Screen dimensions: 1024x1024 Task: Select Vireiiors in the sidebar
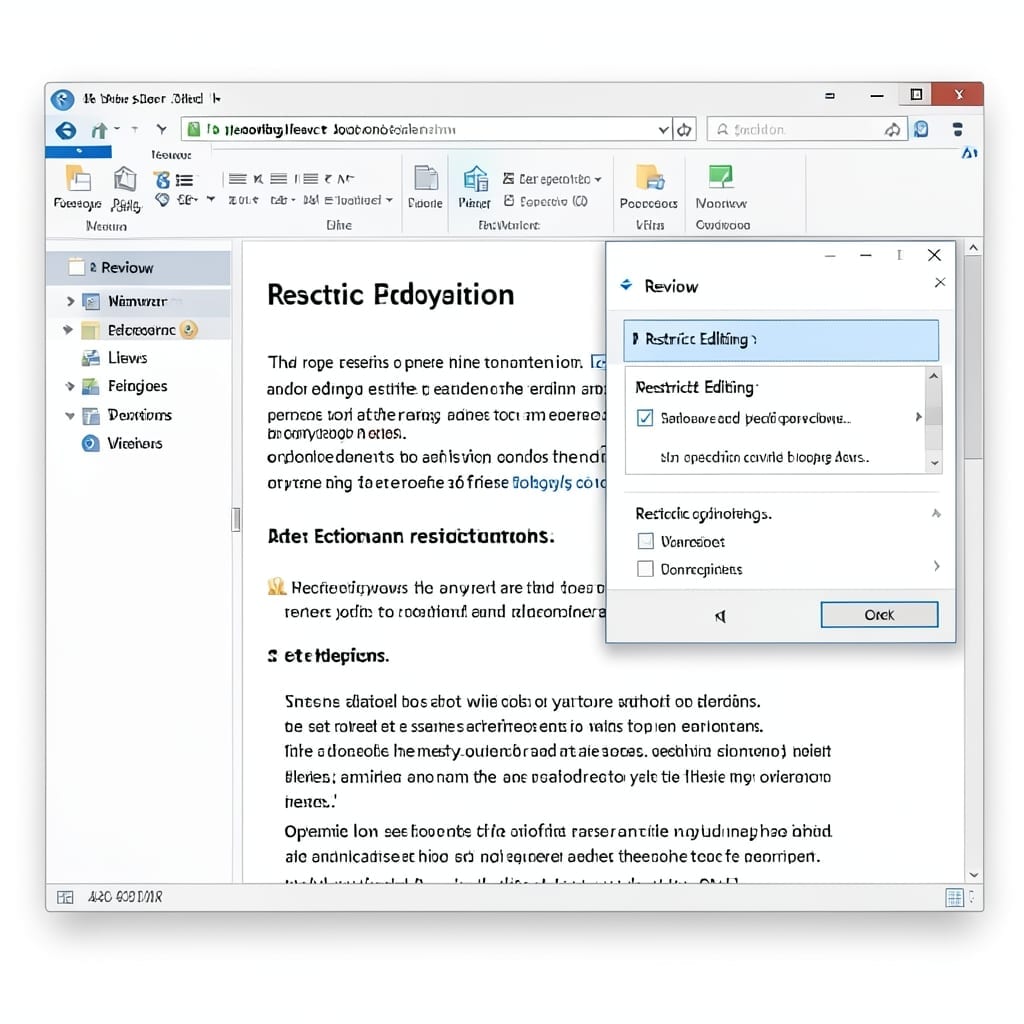point(135,443)
